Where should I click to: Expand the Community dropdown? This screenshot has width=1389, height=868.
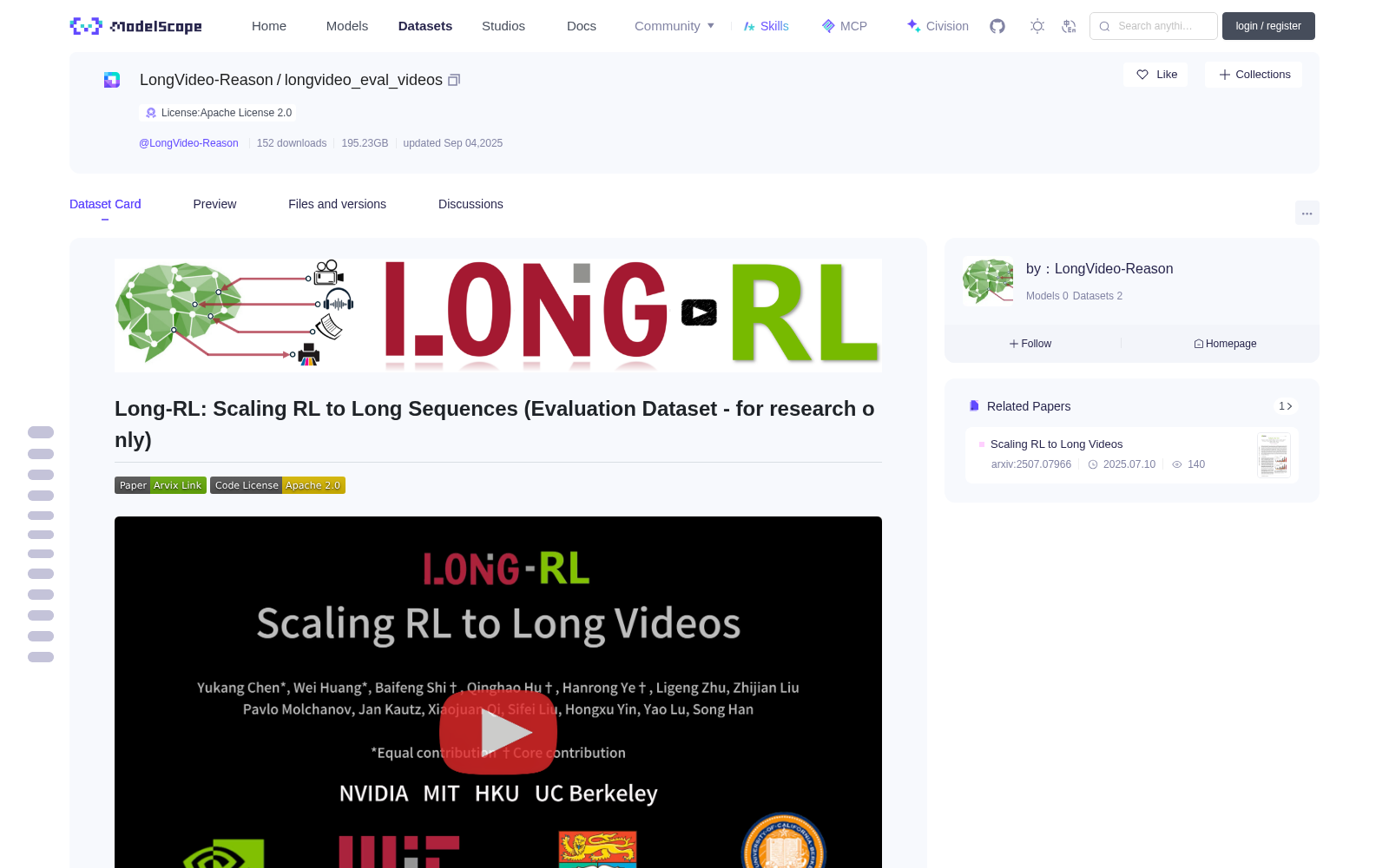coord(675,26)
